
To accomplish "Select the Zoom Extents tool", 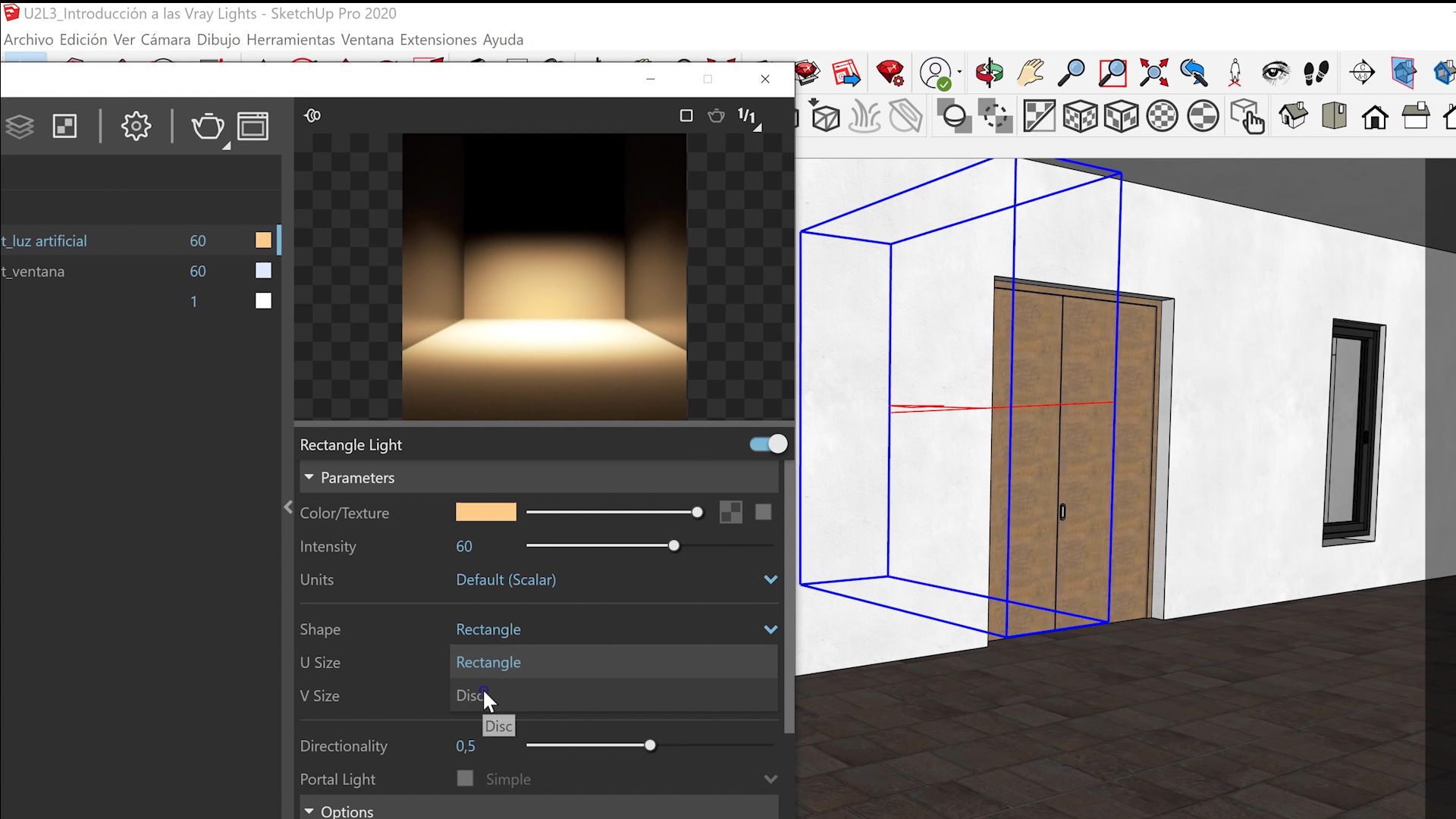I will point(1153,73).
